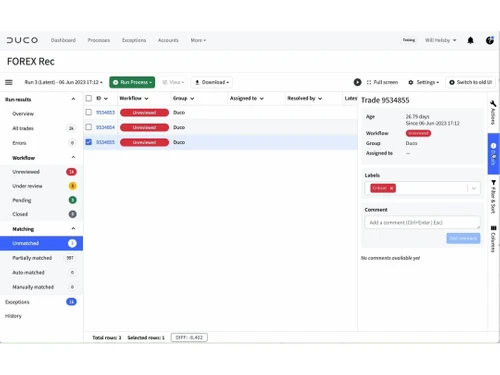Enter Full screen mode
The width and height of the screenshot is (500, 375).
[382, 82]
